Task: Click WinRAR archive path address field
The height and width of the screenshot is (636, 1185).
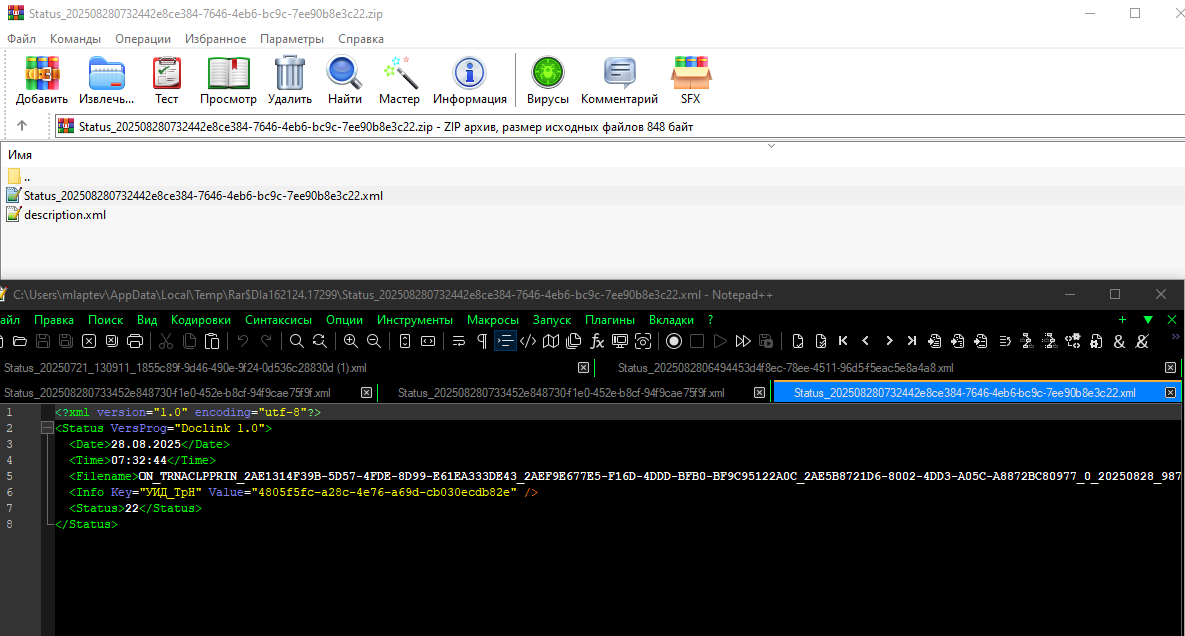Action: pos(620,127)
